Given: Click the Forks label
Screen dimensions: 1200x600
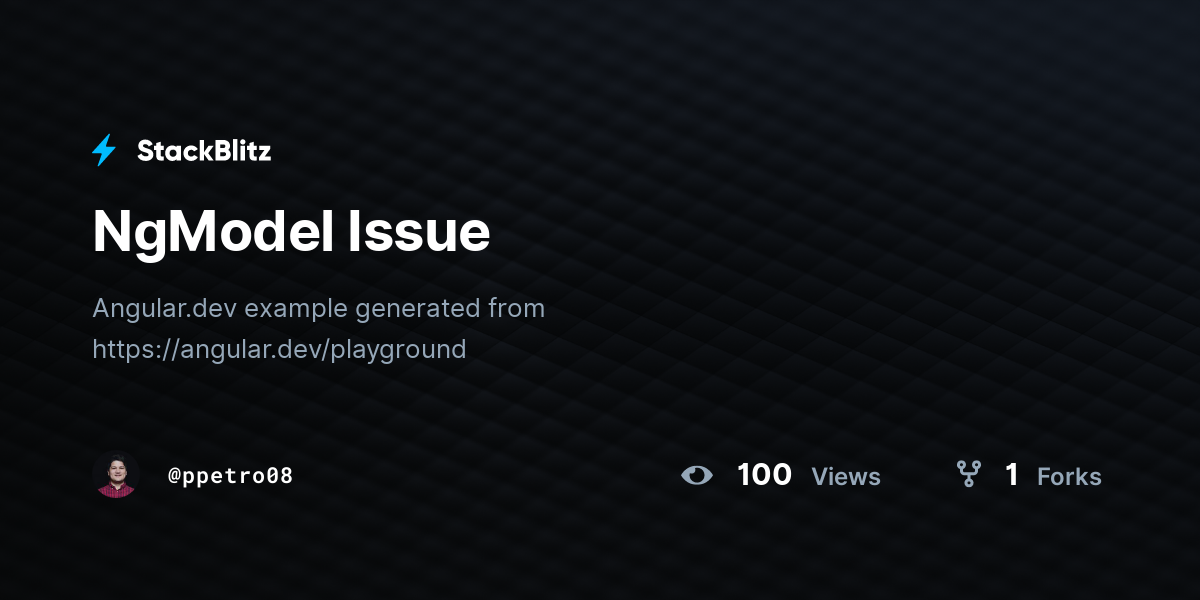Looking at the screenshot, I should coord(1069,477).
